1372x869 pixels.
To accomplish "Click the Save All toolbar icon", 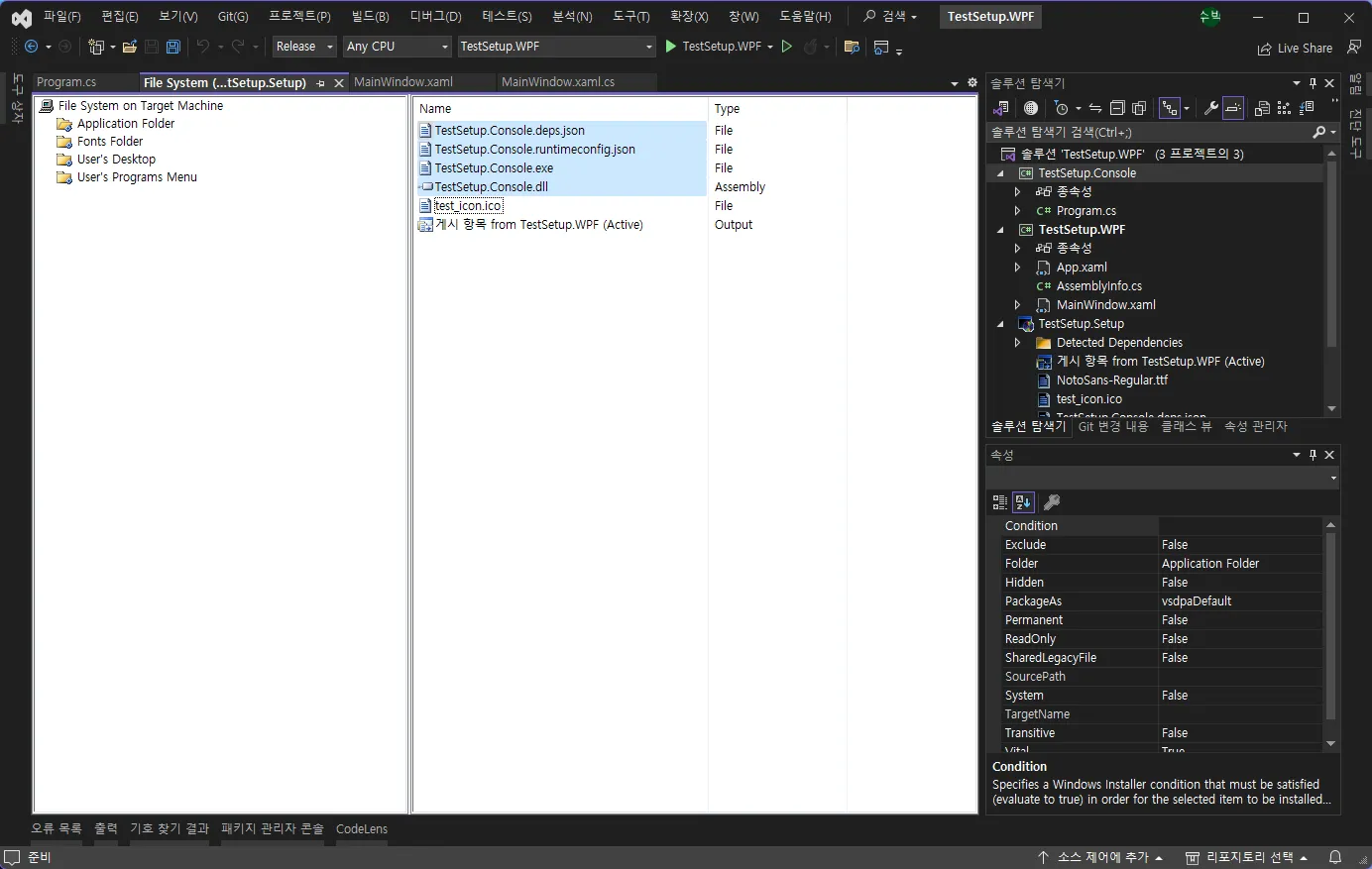I will (173, 47).
